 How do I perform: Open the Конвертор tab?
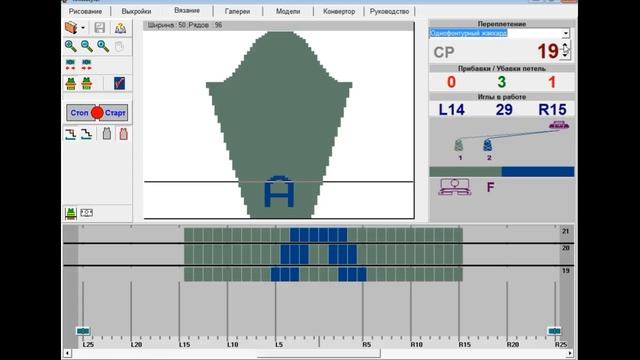click(x=339, y=11)
